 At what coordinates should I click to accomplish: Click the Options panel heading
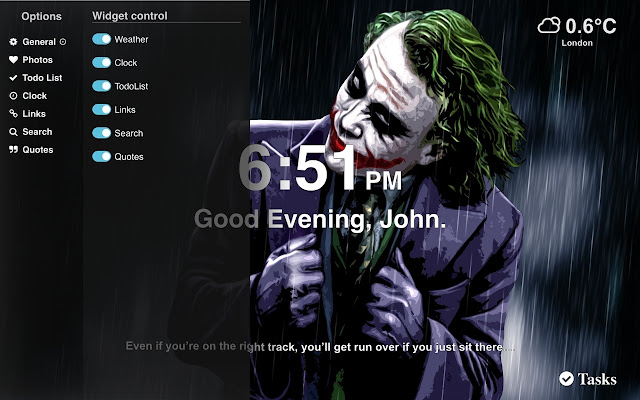[41, 16]
